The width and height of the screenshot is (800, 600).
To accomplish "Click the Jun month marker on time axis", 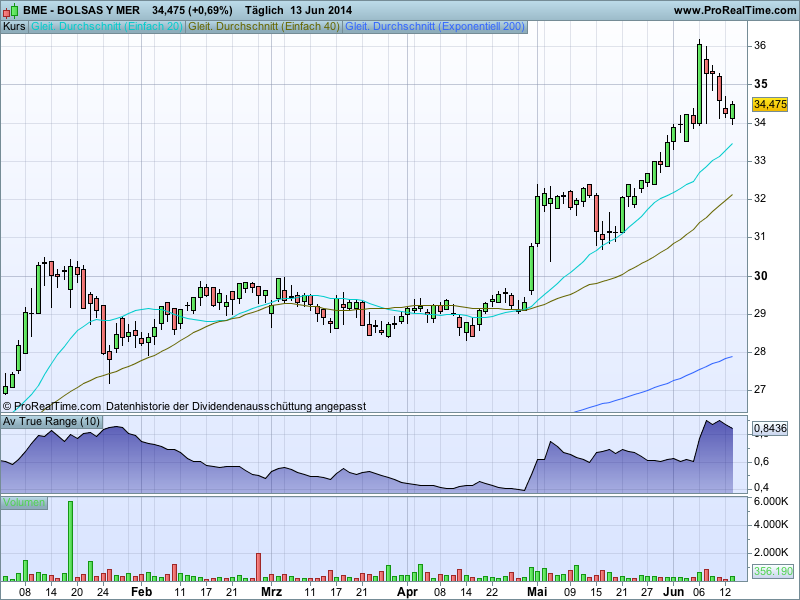I will point(675,591).
